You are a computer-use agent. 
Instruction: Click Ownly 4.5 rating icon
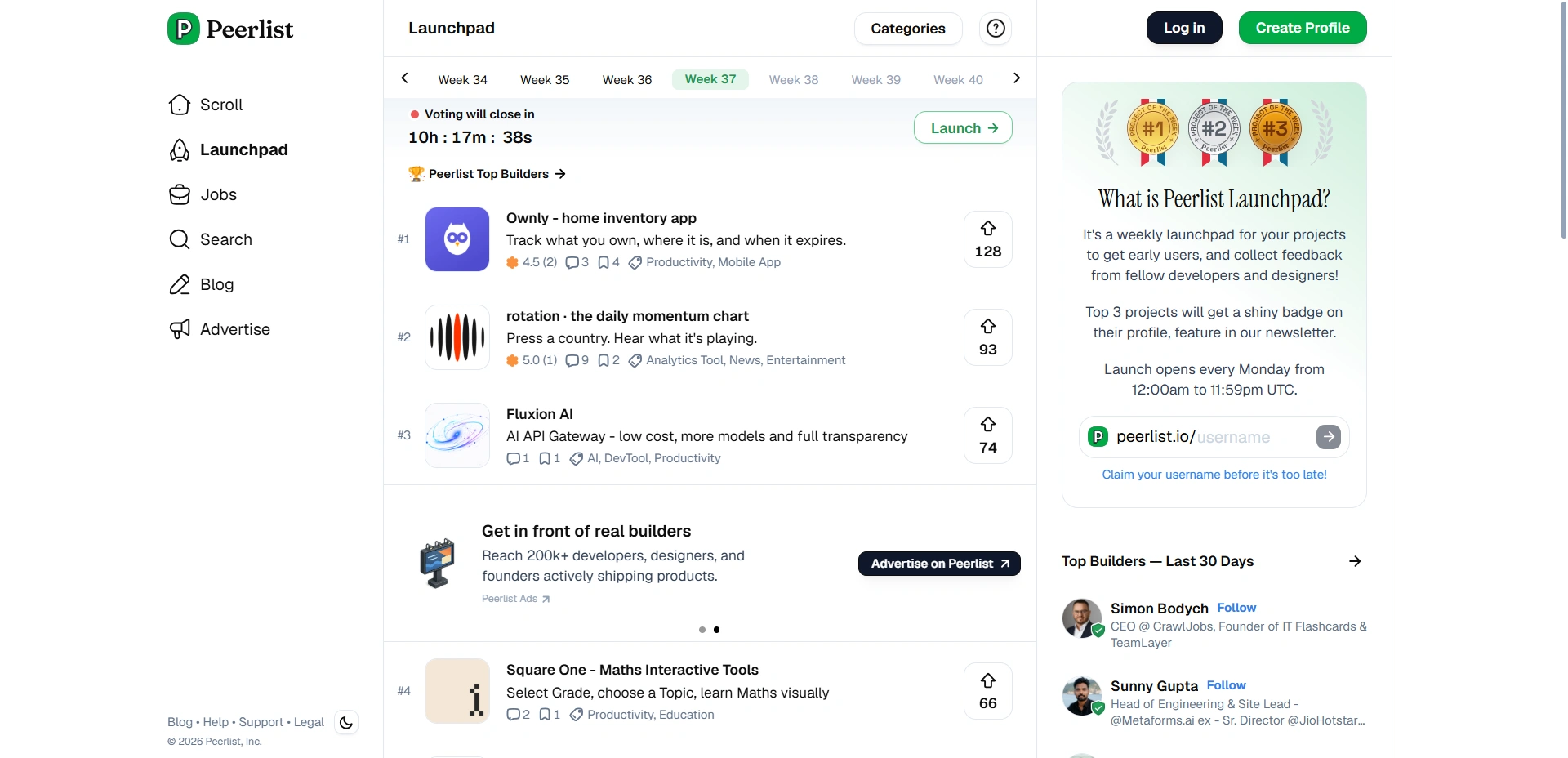(512, 262)
